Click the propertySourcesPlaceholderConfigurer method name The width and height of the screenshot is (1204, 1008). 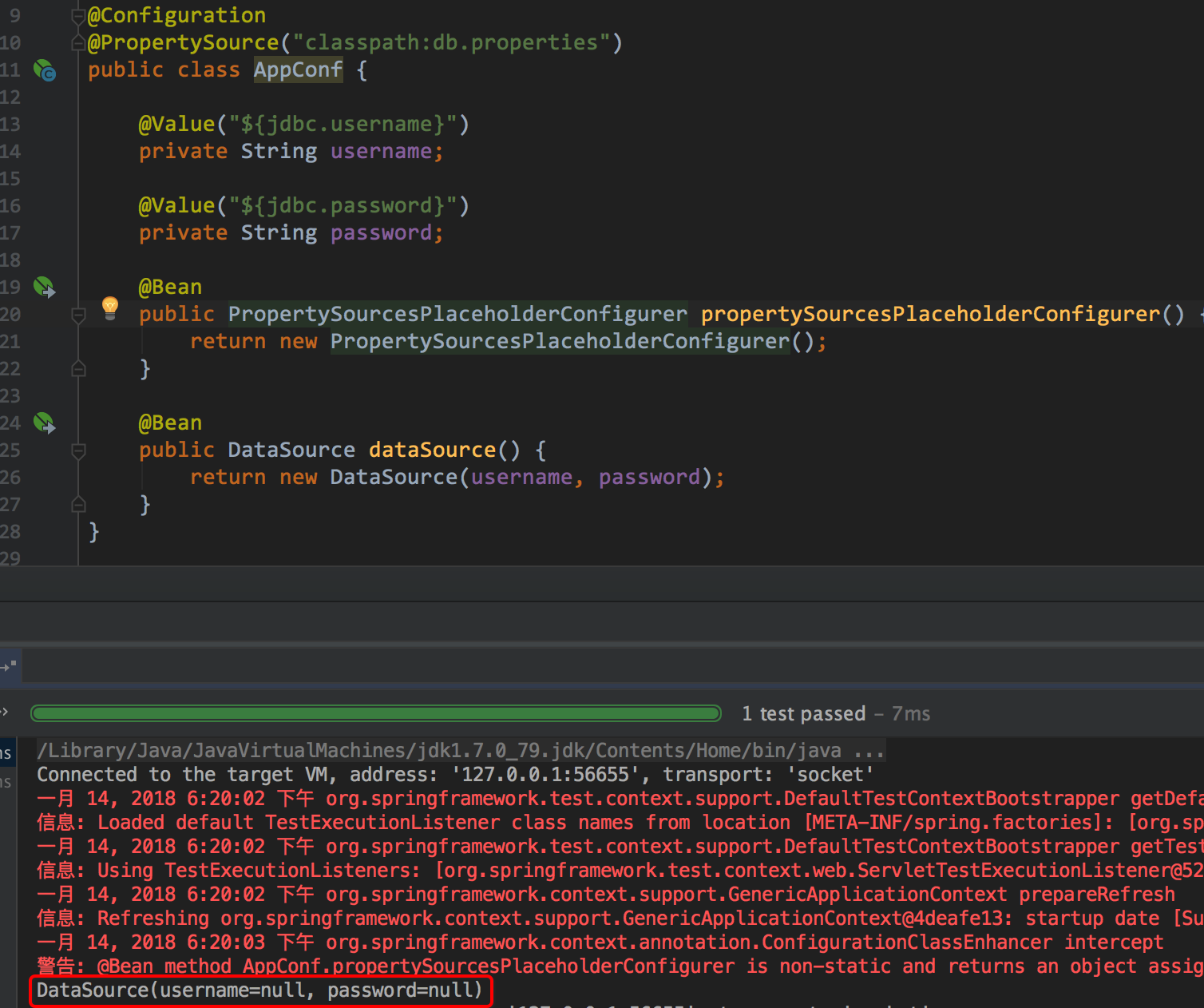click(x=930, y=314)
